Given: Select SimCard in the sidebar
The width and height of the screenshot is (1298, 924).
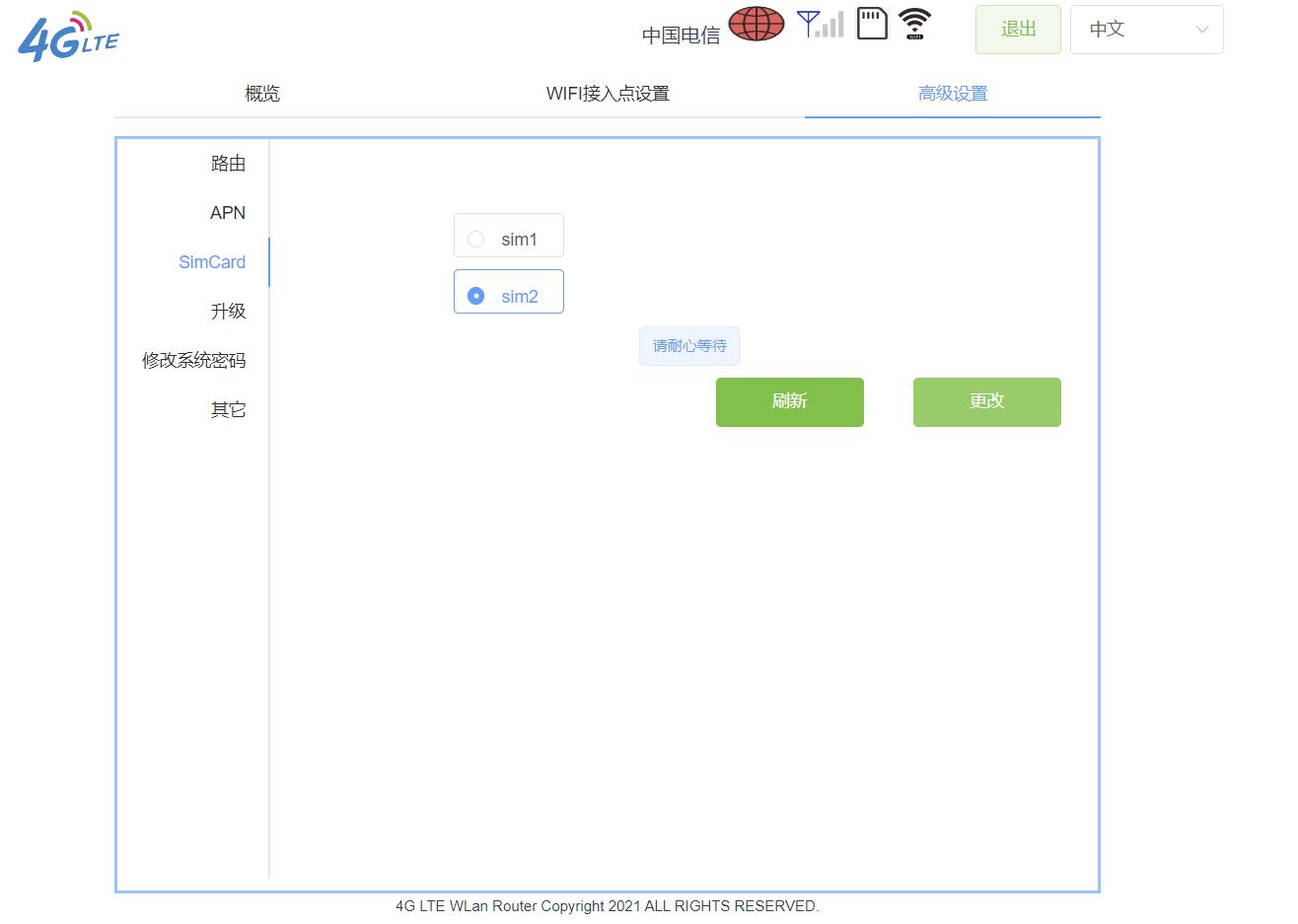Looking at the screenshot, I should tap(212, 261).
